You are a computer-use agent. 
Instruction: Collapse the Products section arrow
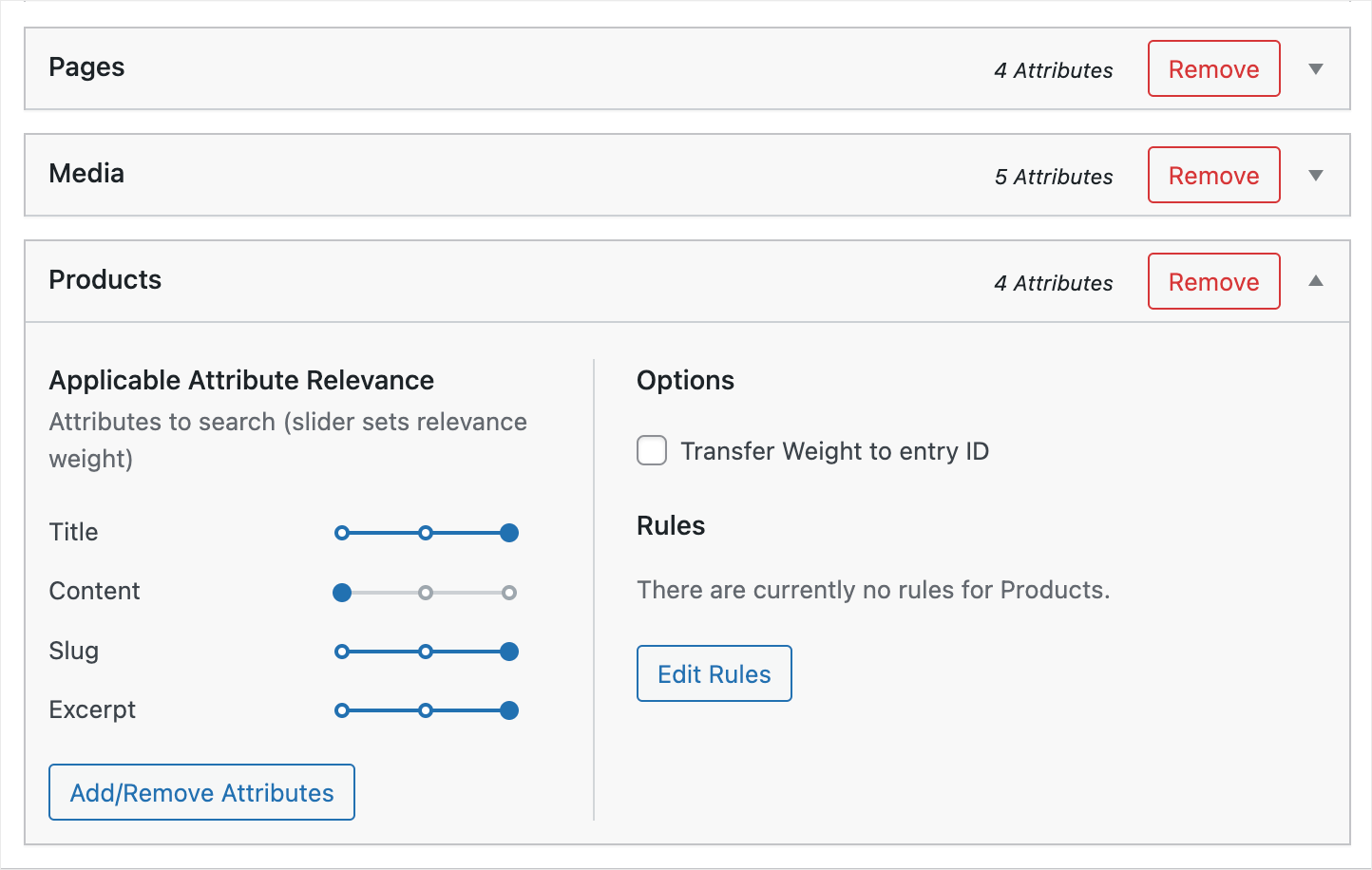1316,281
